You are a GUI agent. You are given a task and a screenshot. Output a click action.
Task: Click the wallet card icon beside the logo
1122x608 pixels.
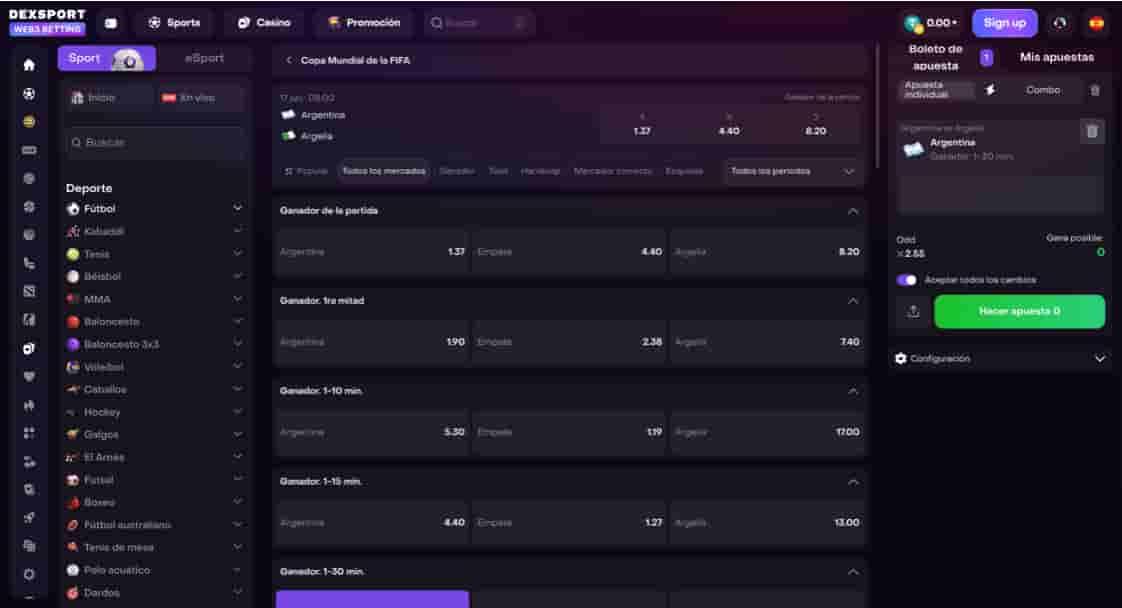111,23
